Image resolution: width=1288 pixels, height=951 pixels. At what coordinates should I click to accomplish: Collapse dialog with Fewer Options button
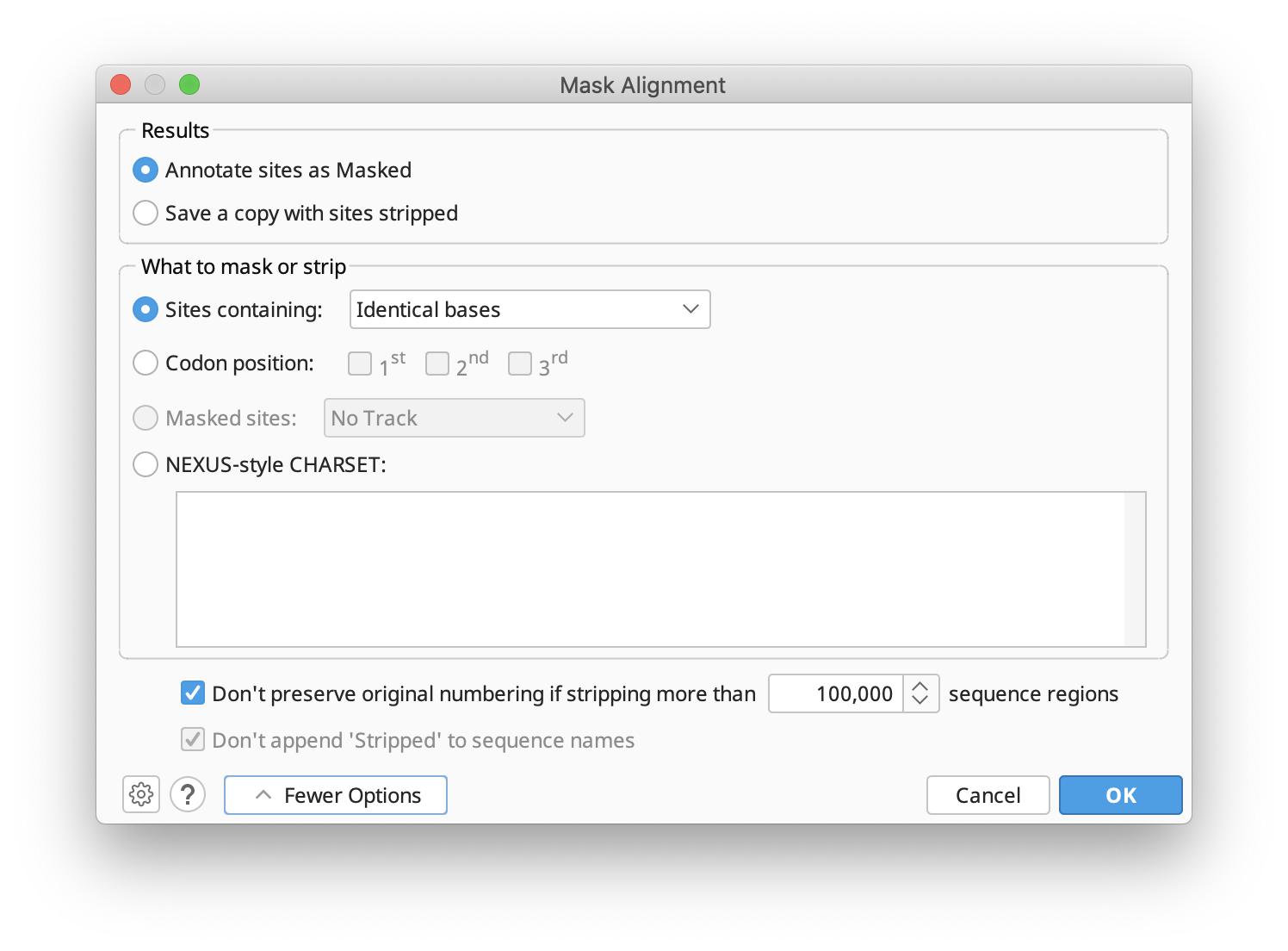(336, 795)
